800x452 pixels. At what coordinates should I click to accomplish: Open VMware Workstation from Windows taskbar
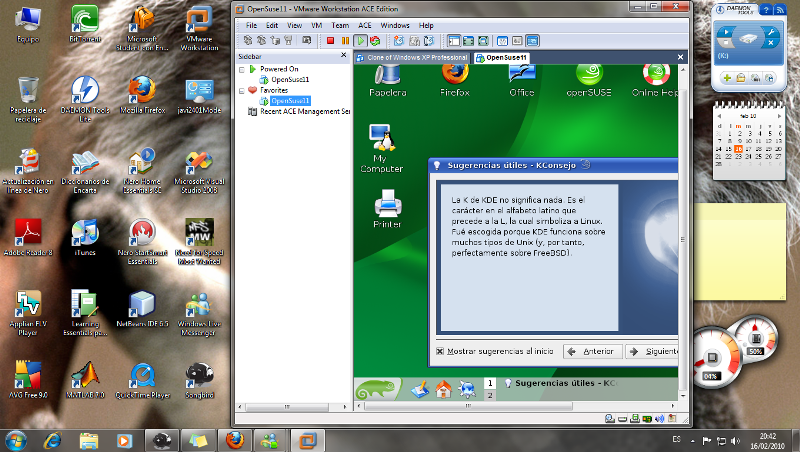click(x=312, y=440)
